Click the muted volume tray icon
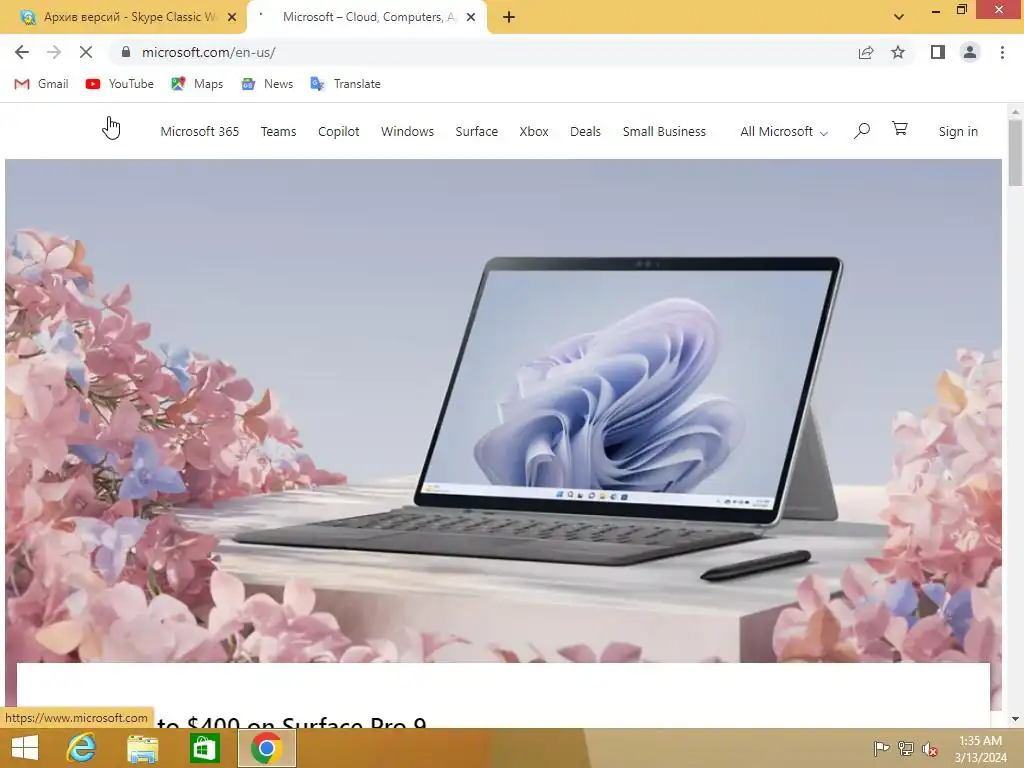 (x=929, y=749)
